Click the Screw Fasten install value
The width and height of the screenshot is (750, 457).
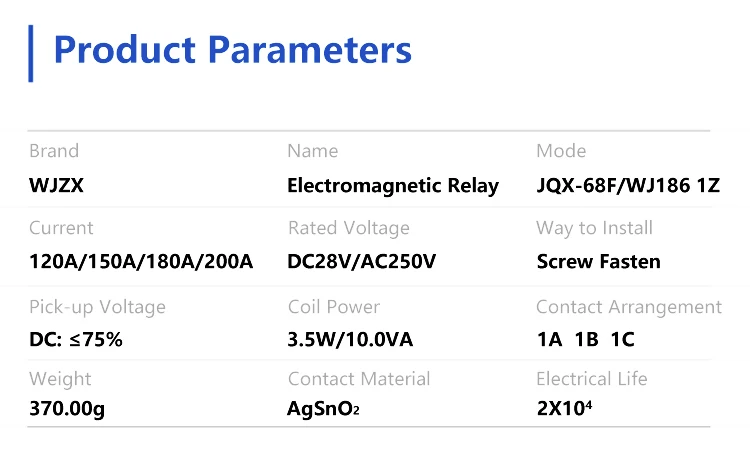pyautogui.click(x=598, y=263)
